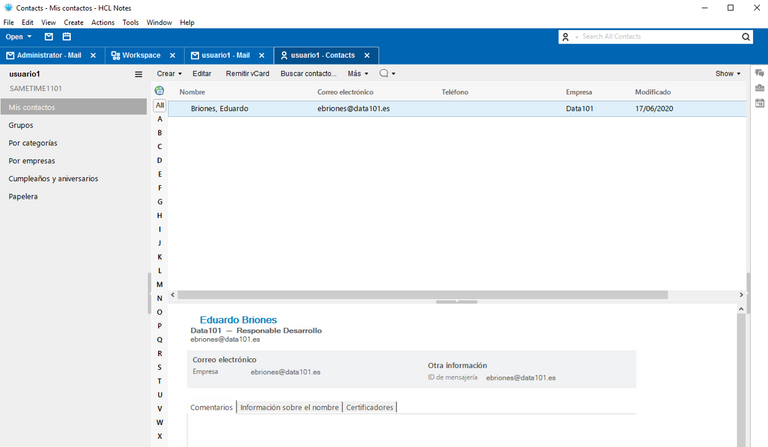Image resolution: width=768 pixels, height=447 pixels.
Task: Open the chat icon dropdown arrow
Action: coord(393,74)
